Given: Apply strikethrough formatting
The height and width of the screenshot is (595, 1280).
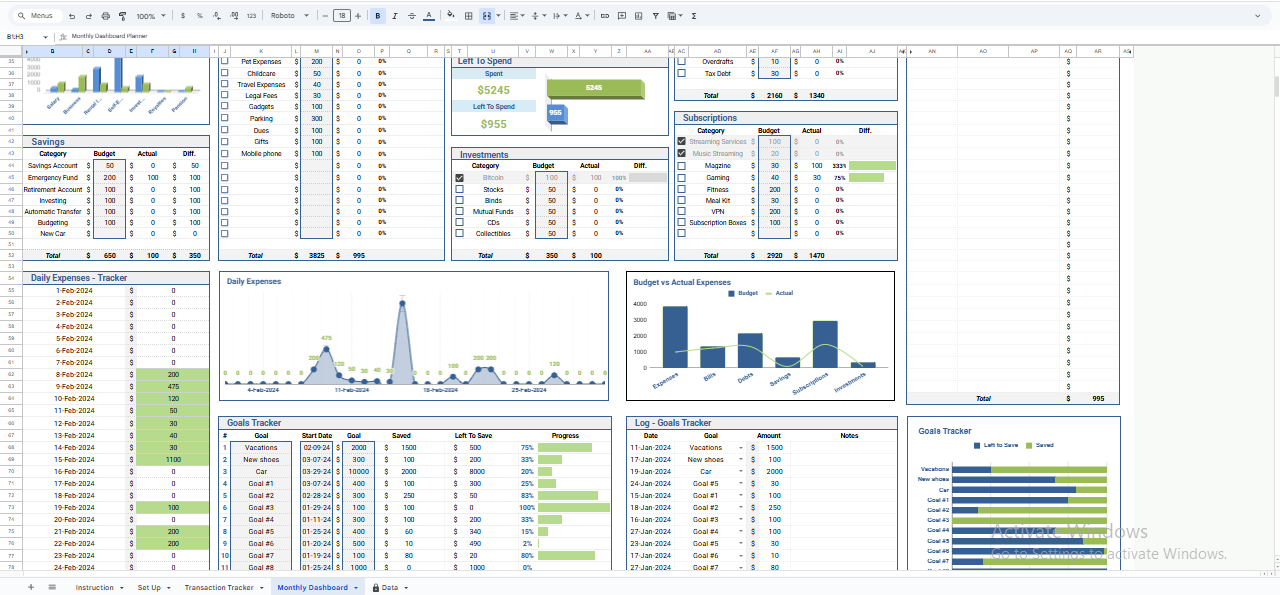Looking at the screenshot, I should tap(412, 15).
